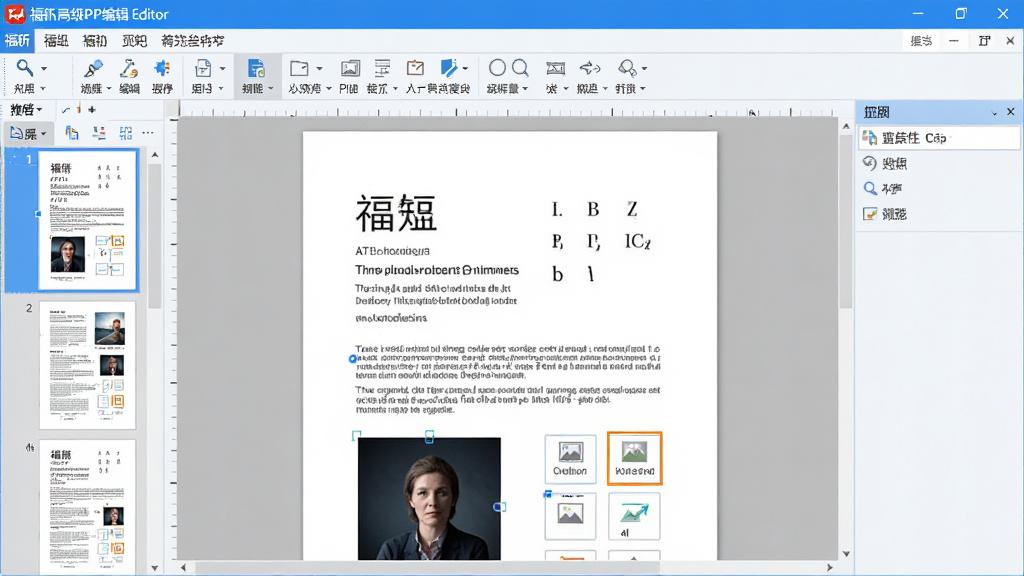The height and width of the screenshot is (576, 1024).
Task: Open dropdown beside find-and-replace icon
Action: (x=645, y=69)
